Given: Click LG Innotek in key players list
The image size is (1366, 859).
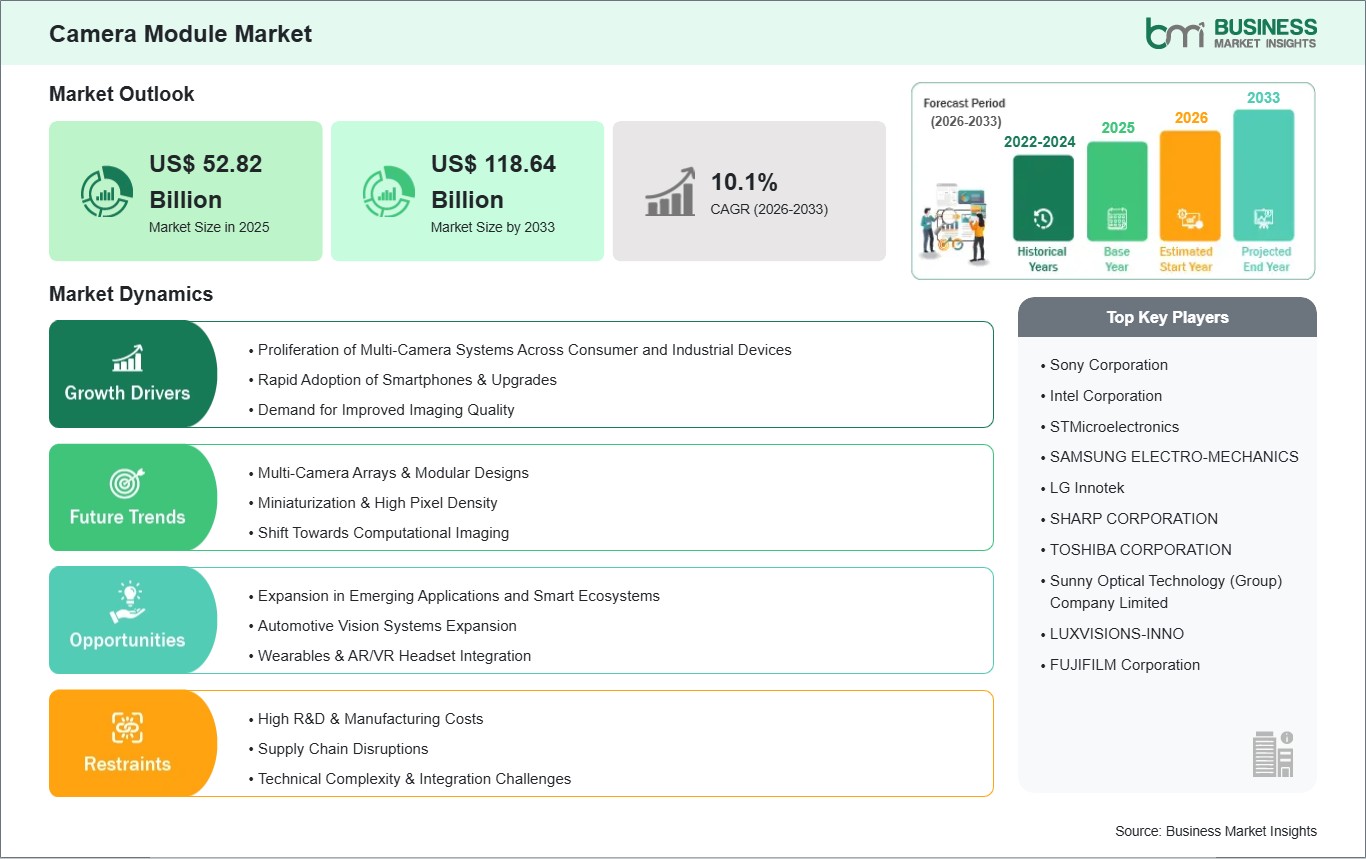Looking at the screenshot, I should [x=1086, y=488].
